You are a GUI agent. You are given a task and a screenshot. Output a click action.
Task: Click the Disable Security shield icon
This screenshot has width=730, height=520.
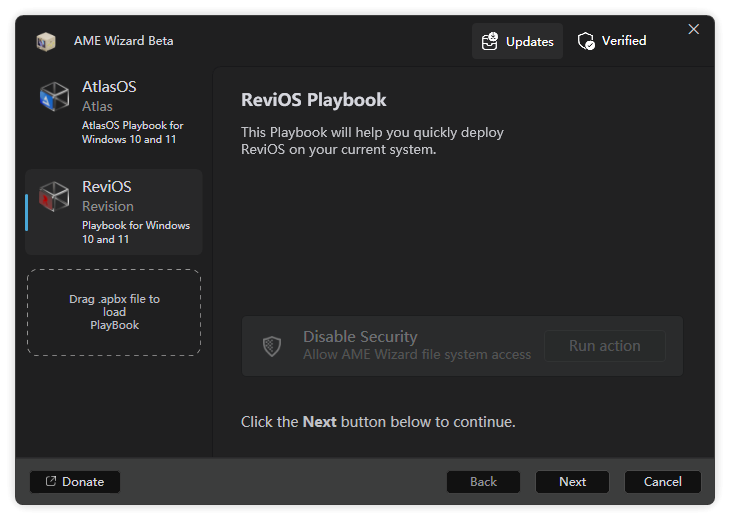tap(272, 346)
